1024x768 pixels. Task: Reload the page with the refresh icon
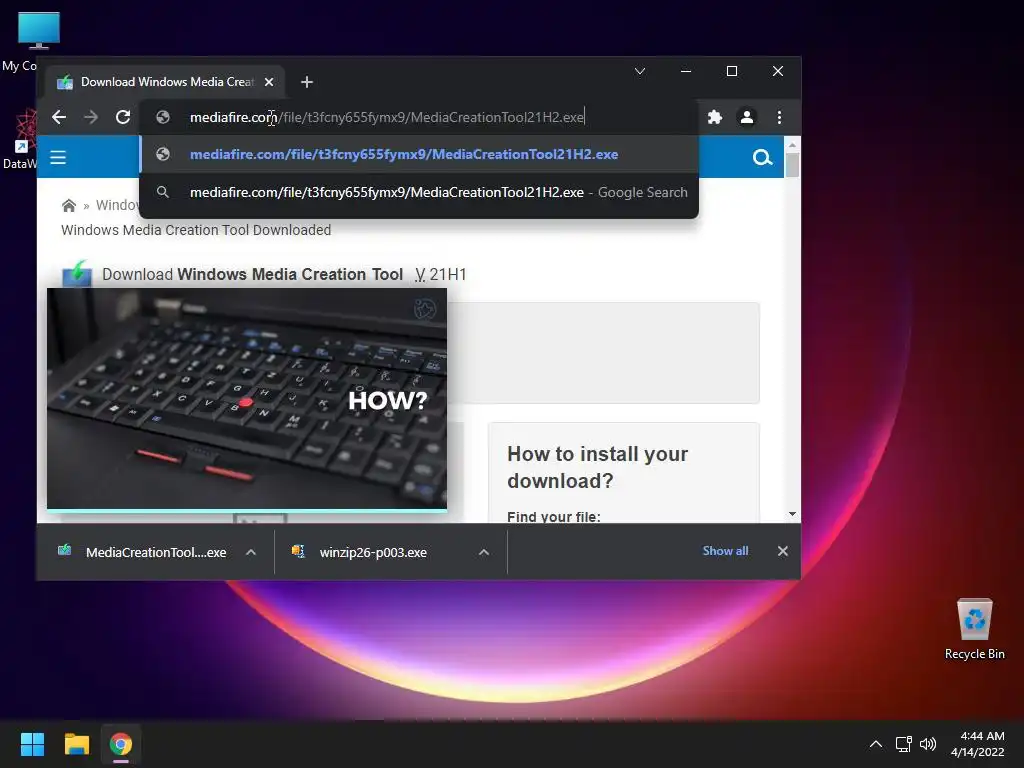tap(123, 117)
